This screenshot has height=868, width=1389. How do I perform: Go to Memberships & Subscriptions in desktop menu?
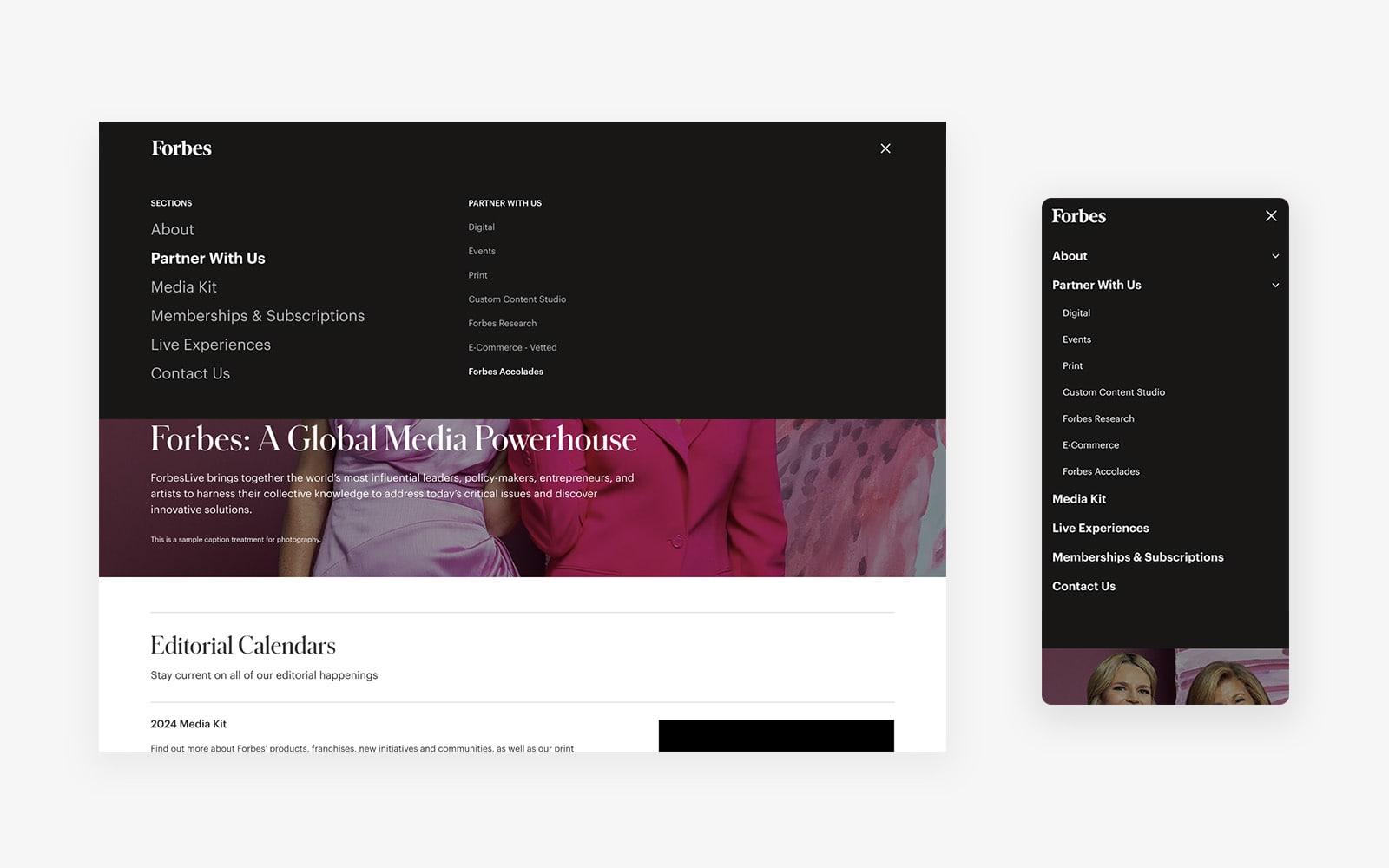(257, 316)
